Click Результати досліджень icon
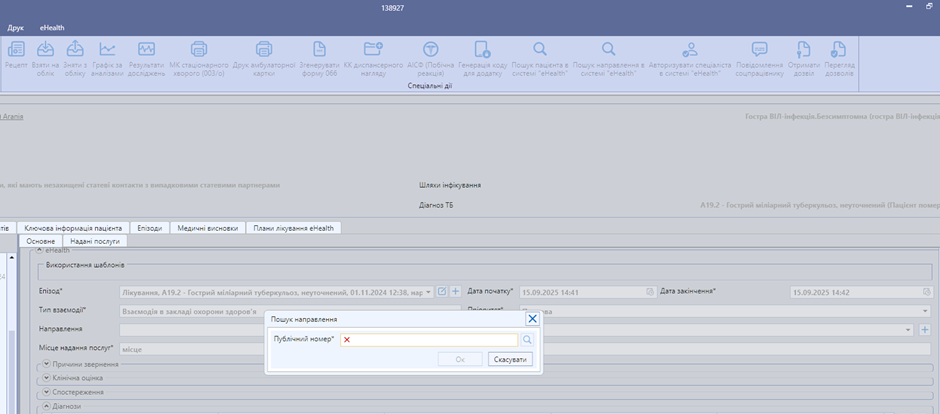940x414 pixels. point(147,50)
